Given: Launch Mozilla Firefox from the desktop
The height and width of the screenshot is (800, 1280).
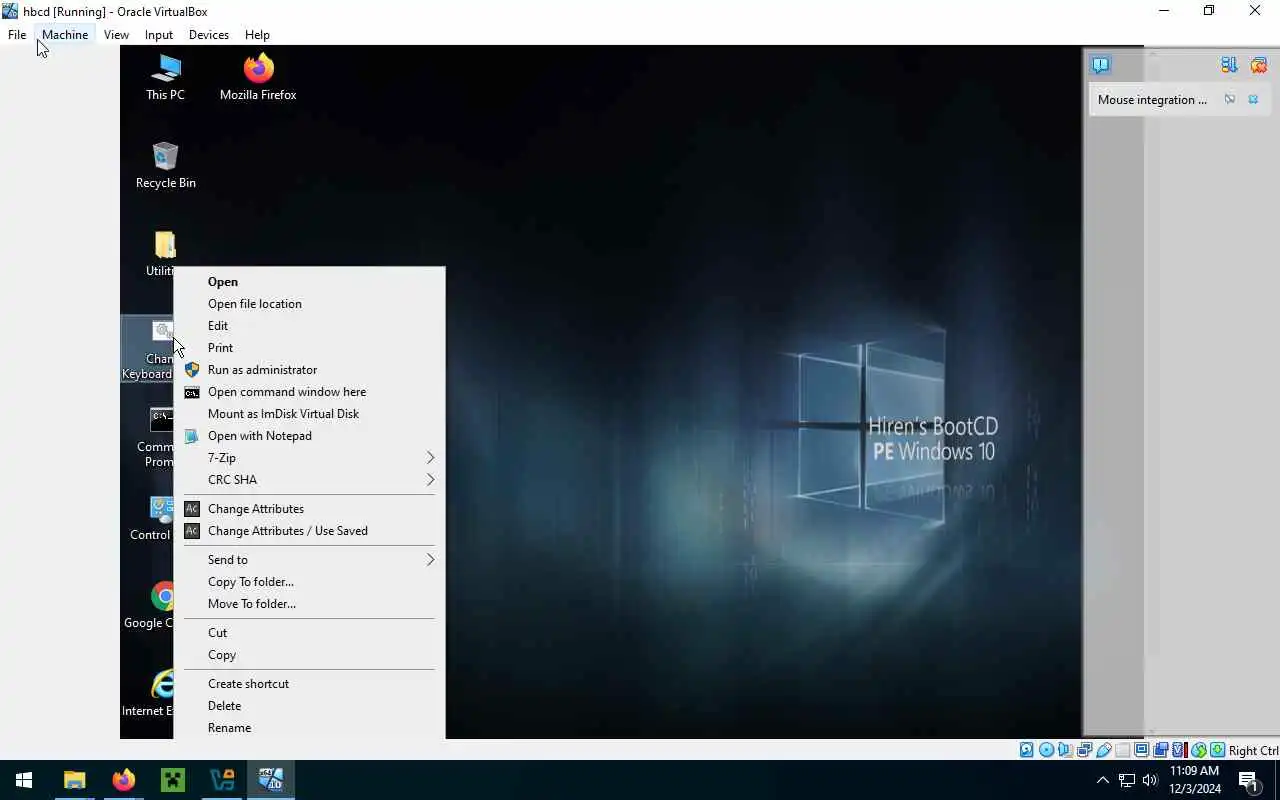Looking at the screenshot, I should click(x=258, y=77).
